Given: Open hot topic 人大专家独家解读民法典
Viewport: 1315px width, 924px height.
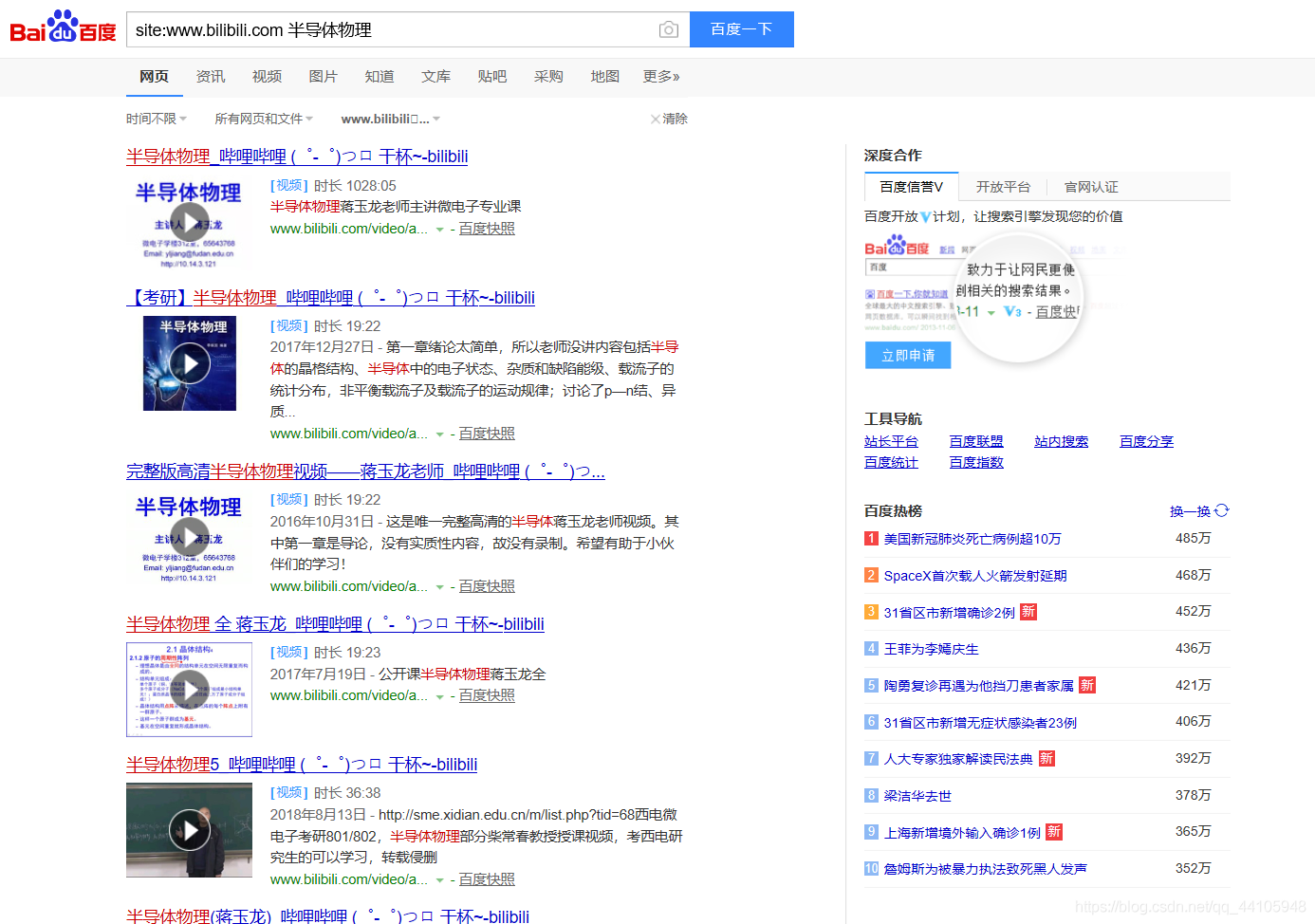Looking at the screenshot, I should pos(958,759).
